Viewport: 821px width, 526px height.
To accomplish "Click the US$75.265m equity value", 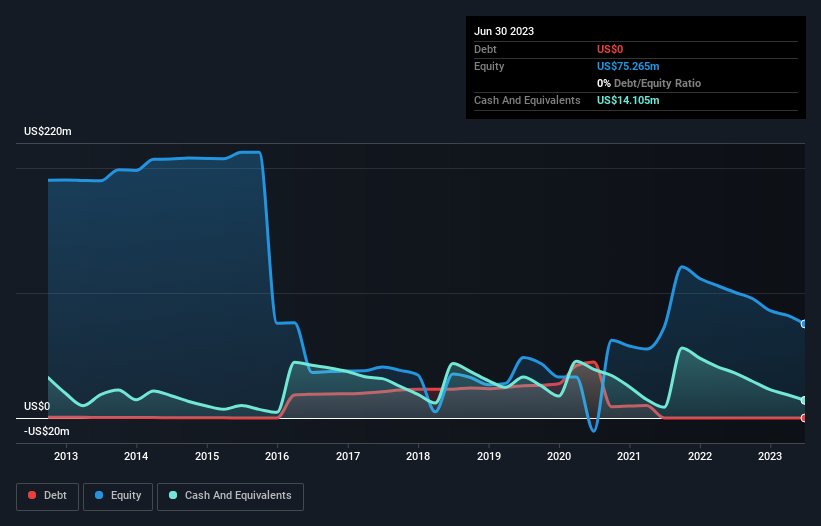I will click(628, 66).
